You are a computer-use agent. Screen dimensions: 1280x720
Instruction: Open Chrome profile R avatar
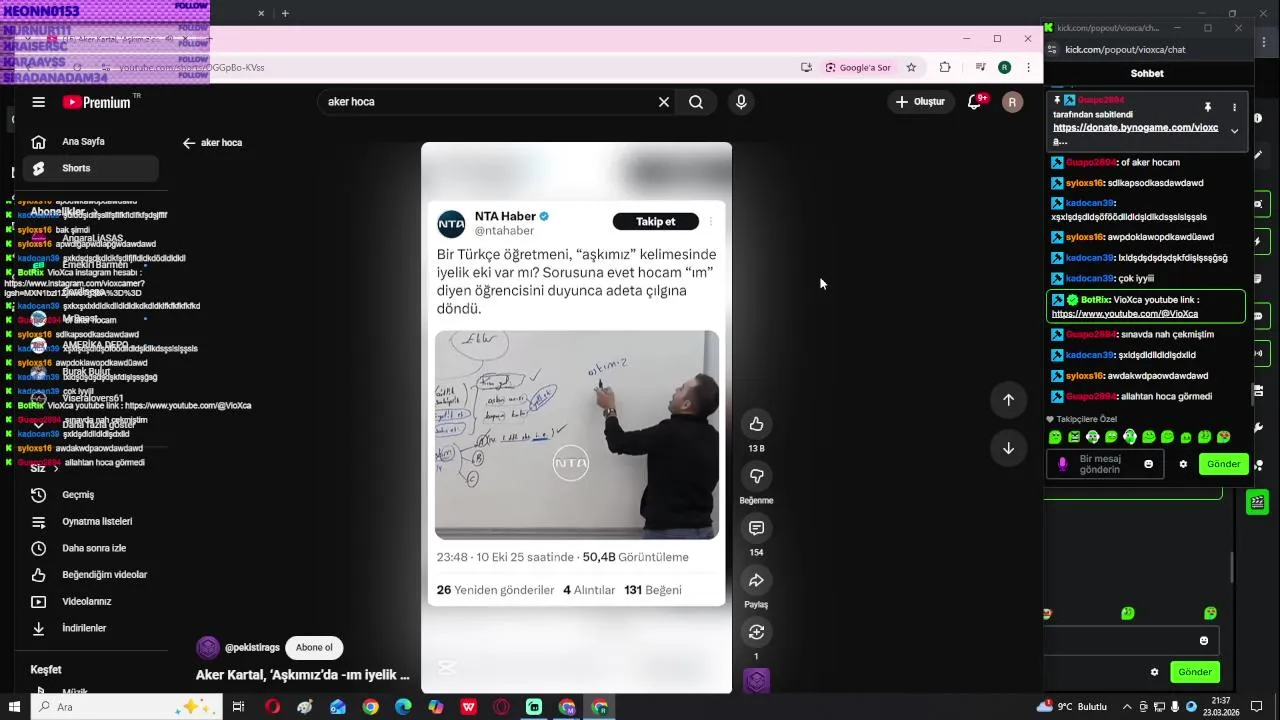[1004, 68]
